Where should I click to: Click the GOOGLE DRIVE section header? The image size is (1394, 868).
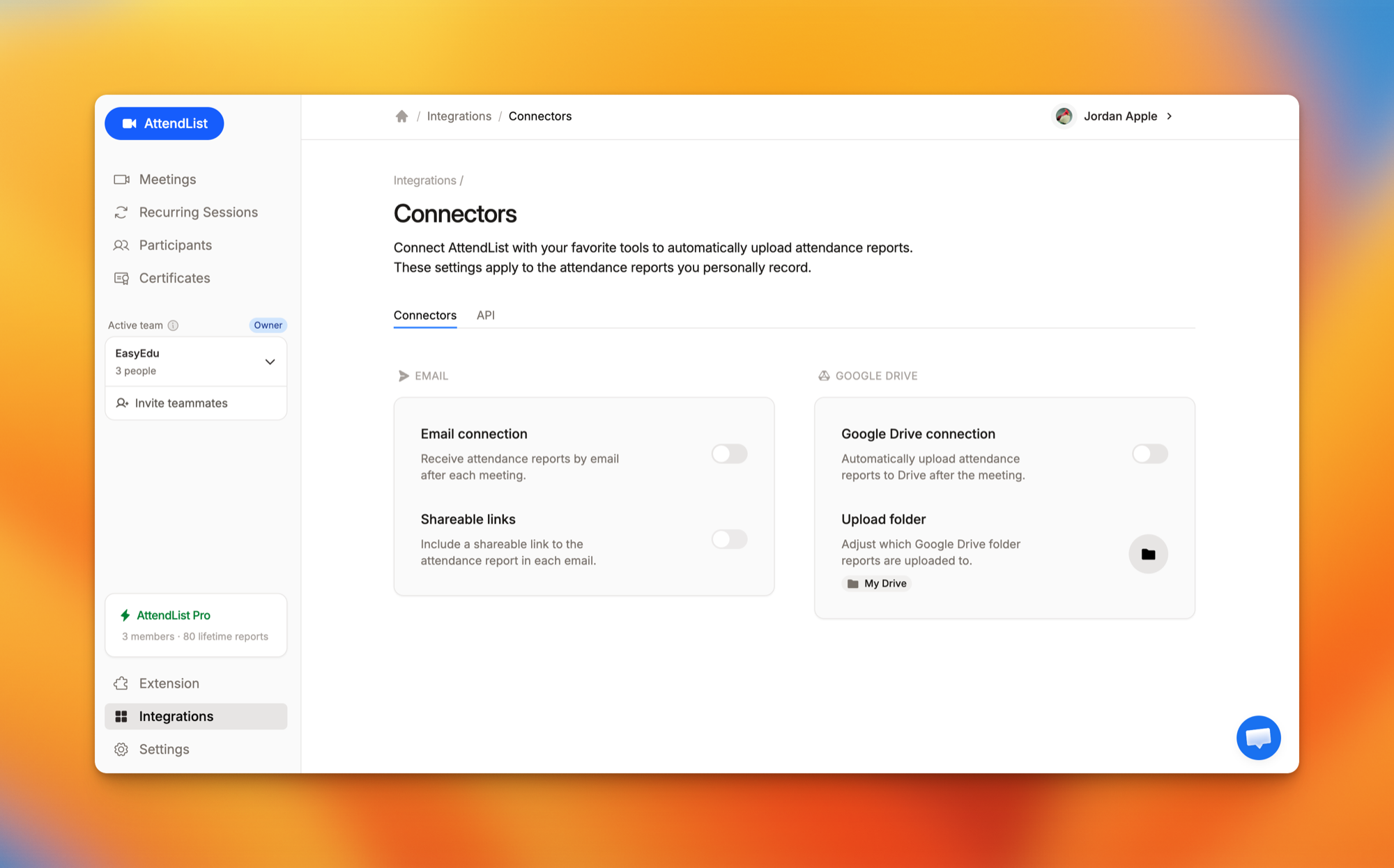(868, 376)
